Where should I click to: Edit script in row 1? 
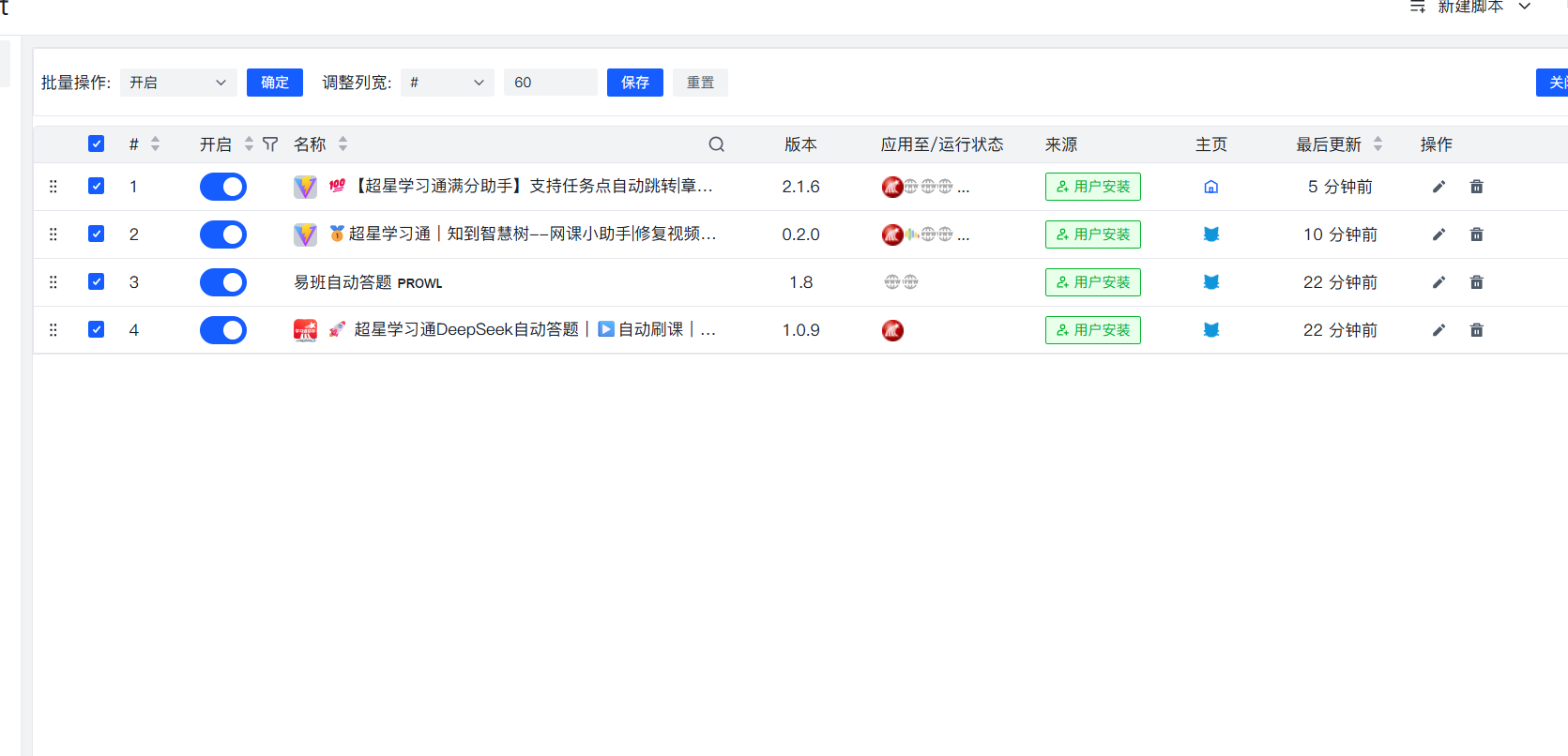pos(1439,187)
